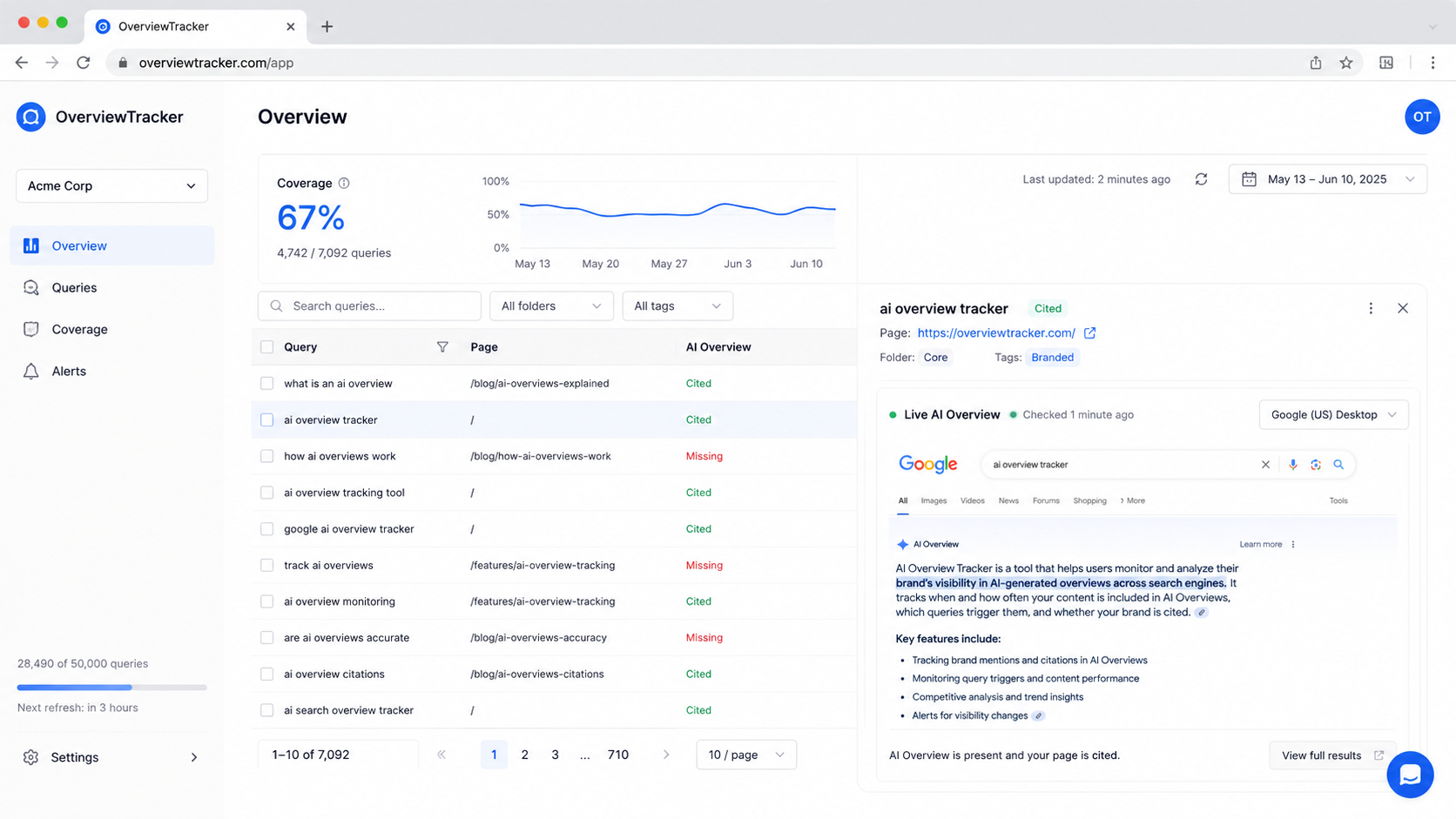Refresh data with the sync icon
The width and height of the screenshot is (1456, 819).
click(1201, 179)
